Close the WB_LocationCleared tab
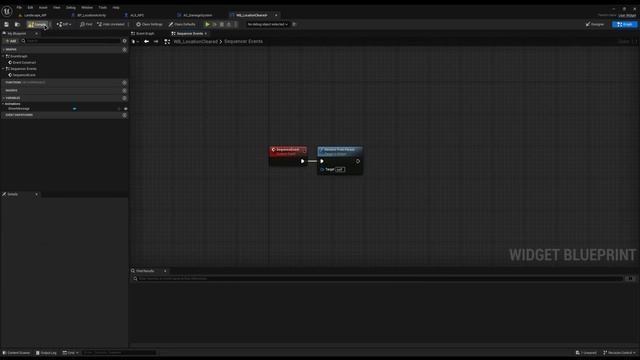 276,16
